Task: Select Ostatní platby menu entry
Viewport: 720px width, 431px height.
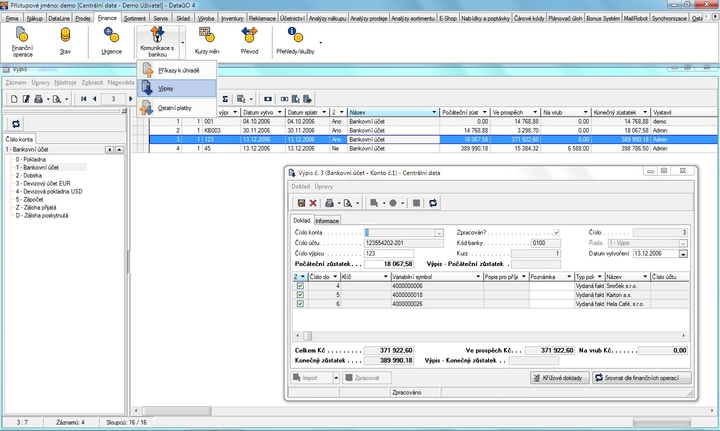Action: click(x=177, y=108)
